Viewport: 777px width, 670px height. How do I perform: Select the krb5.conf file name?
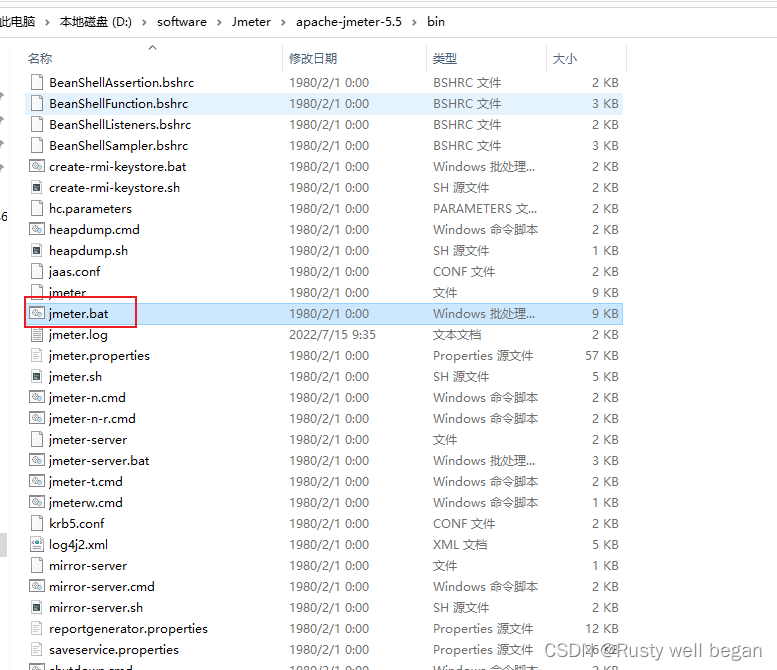click(x=77, y=523)
